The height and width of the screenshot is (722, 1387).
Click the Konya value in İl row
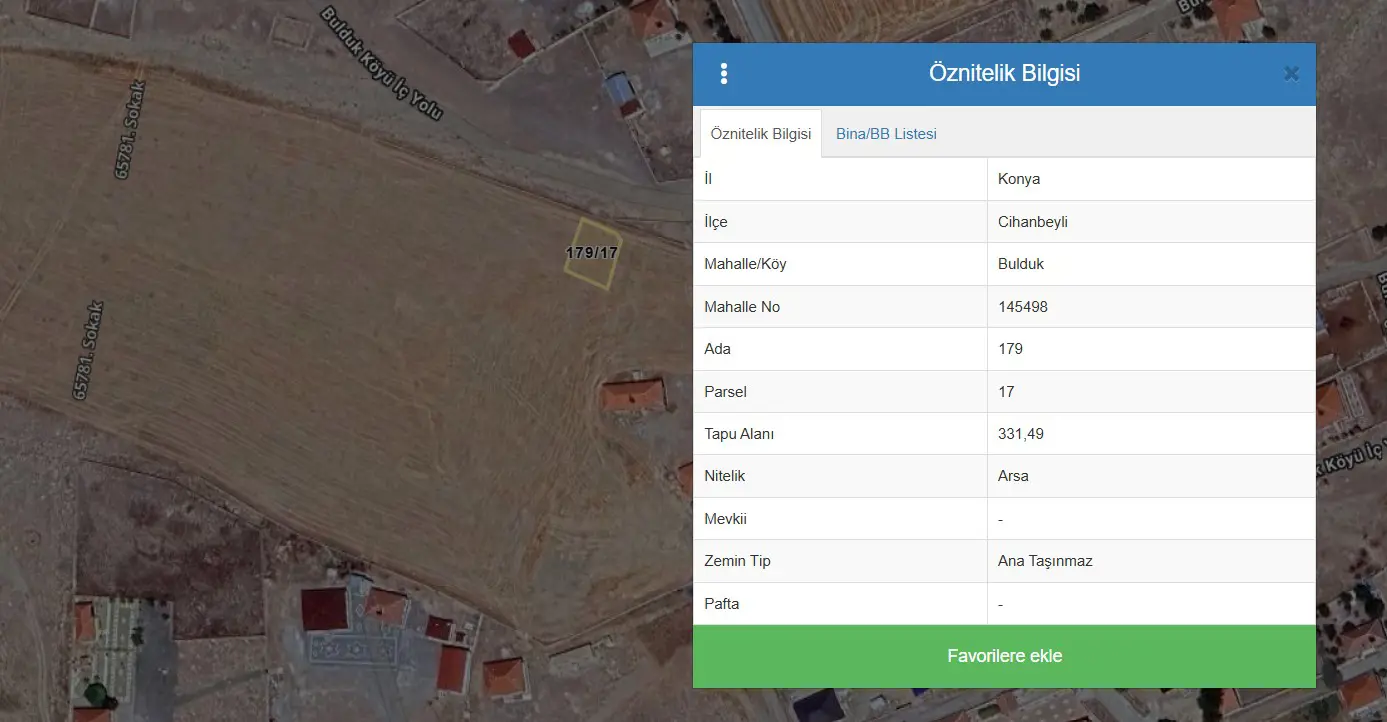pyautogui.click(x=1019, y=179)
